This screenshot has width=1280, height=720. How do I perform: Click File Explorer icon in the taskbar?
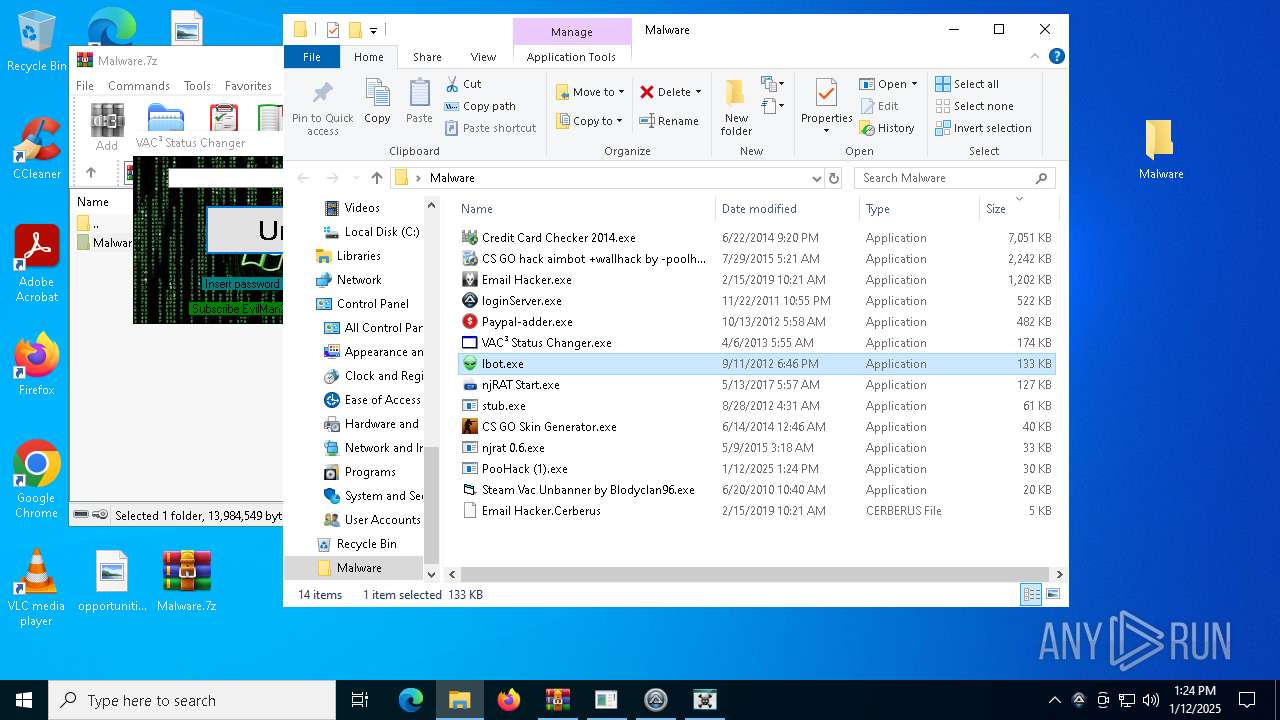coord(460,700)
